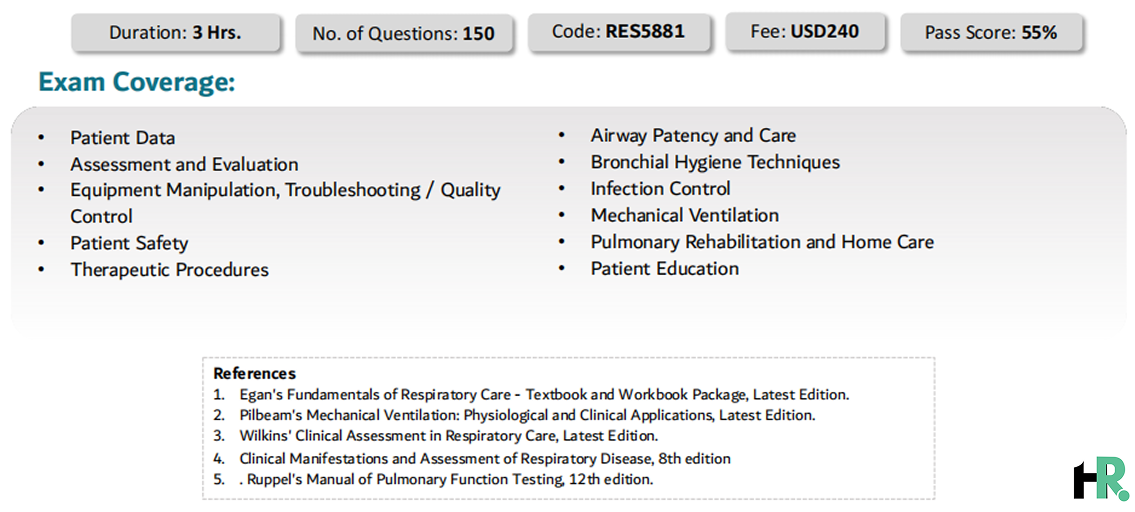Image resolution: width=1135 pixels, height=512 pixels.
Task: Select Pulmonary Rehabilitation and Home Care topic
Action: 762,242
